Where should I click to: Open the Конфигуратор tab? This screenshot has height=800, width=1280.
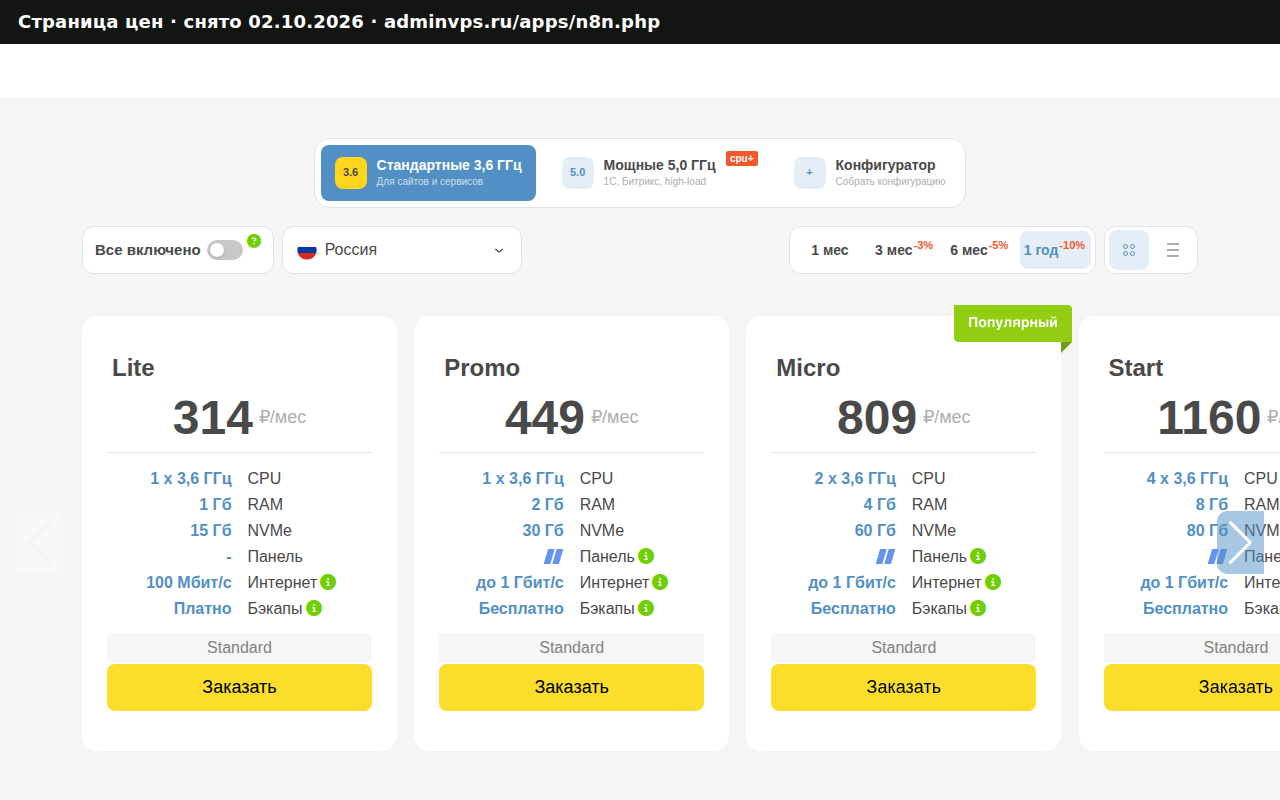click(x=871, y=173)
